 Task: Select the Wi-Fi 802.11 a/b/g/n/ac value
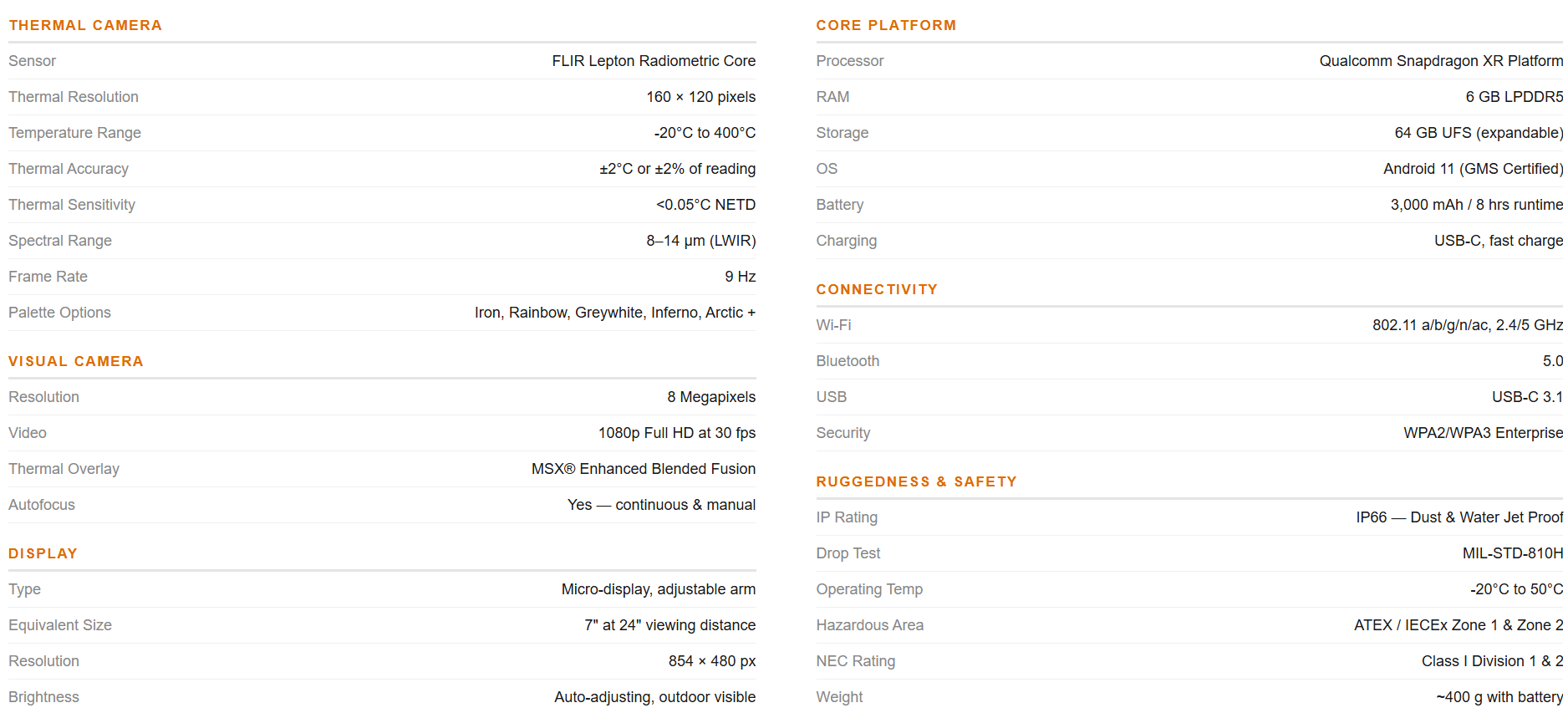1468,325
